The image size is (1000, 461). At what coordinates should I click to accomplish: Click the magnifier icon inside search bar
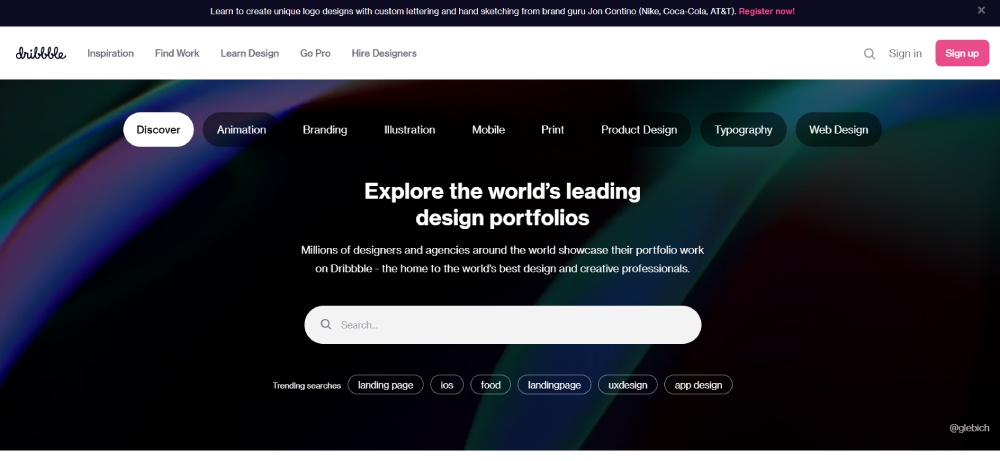click(326, 325)
